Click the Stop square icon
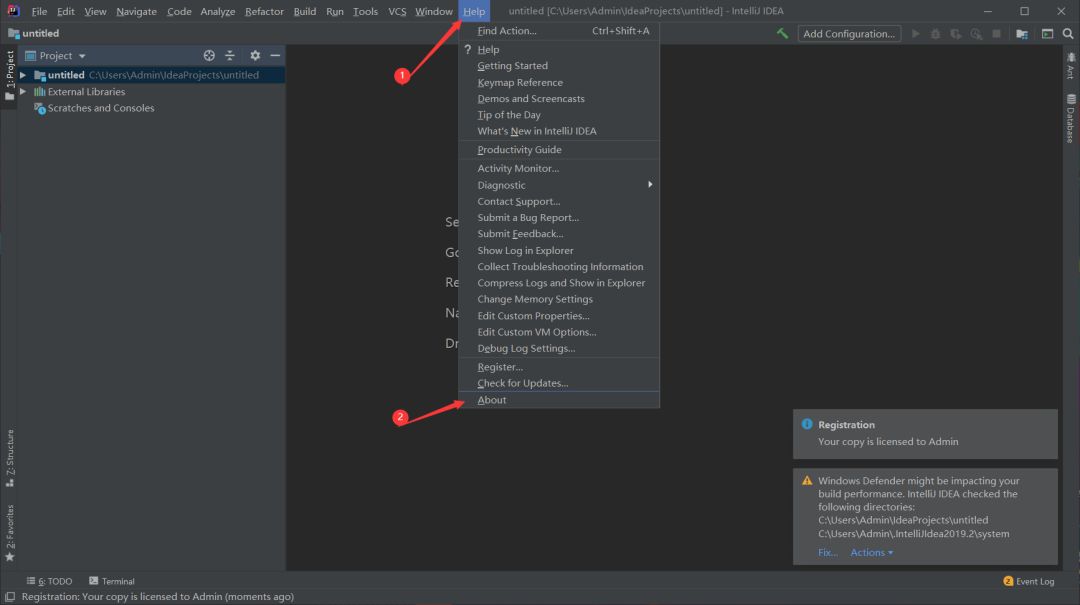1080x605 pixels. pyautogui.click(x=996, y=33)
